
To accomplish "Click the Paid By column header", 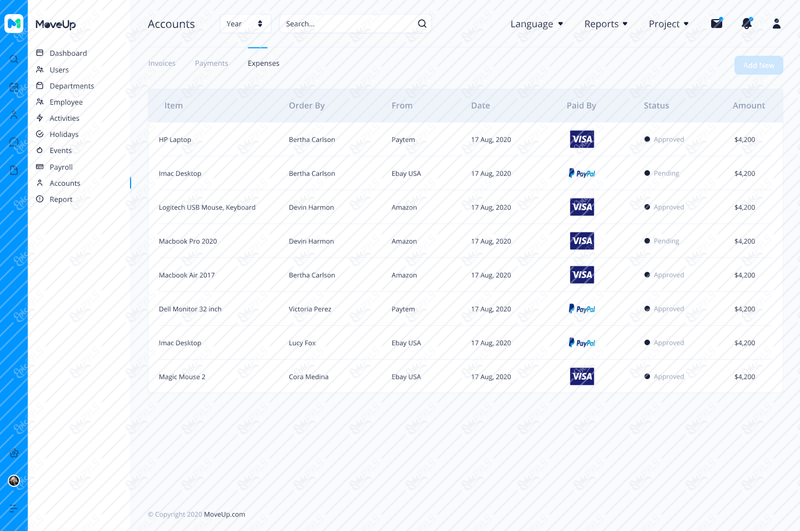I will [x=581, y=106].
